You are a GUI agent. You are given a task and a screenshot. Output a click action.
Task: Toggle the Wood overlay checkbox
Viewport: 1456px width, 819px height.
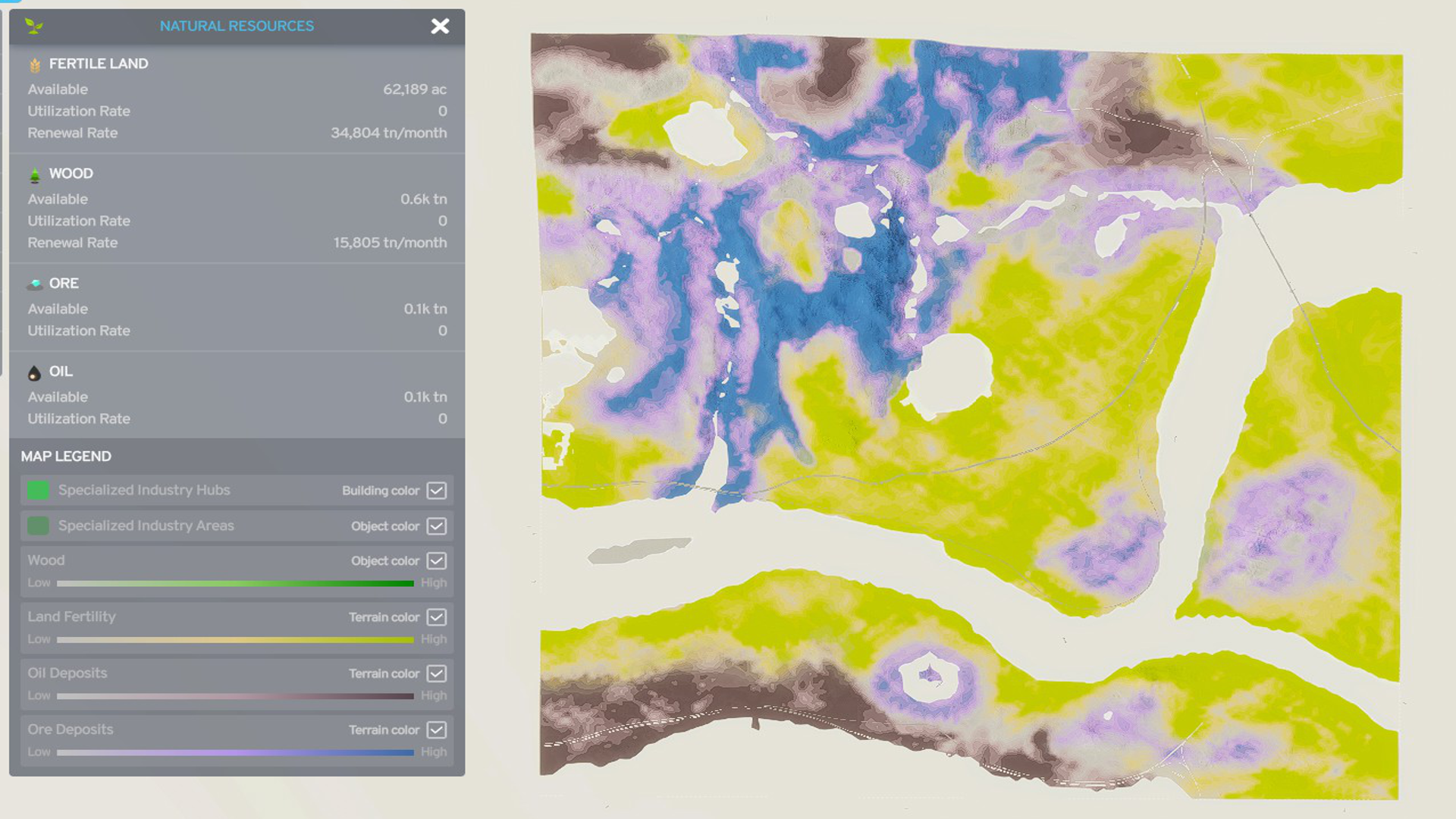pos(437,561)
